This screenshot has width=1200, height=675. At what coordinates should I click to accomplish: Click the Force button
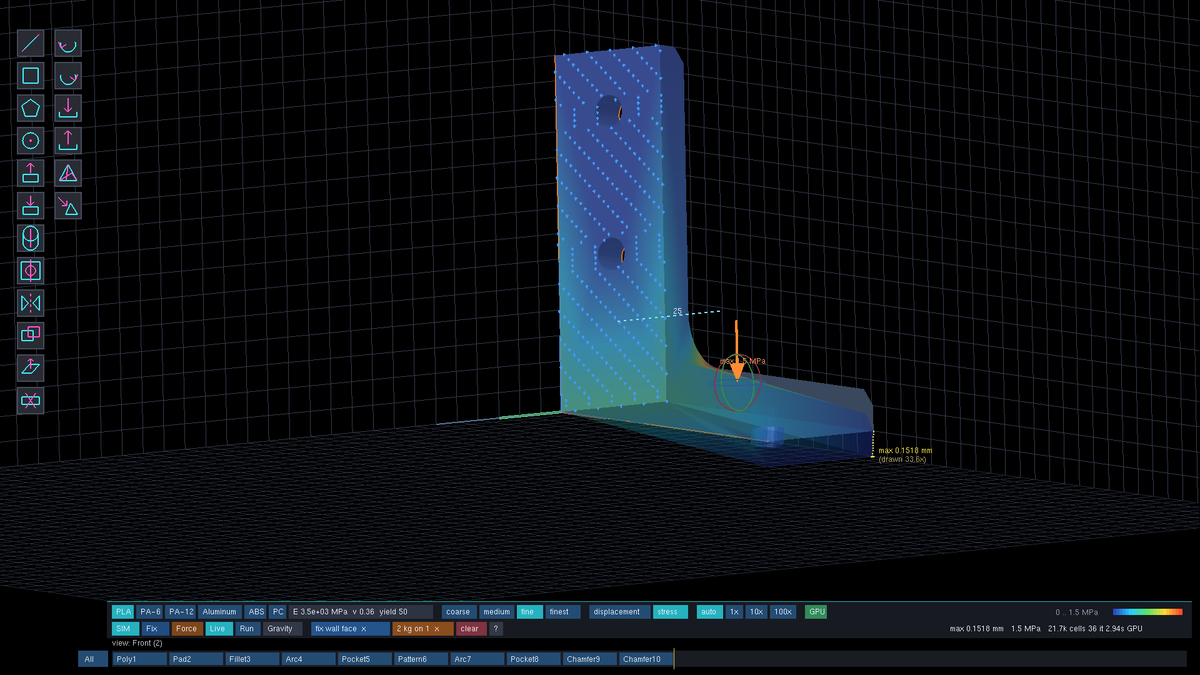click(186, 629)
